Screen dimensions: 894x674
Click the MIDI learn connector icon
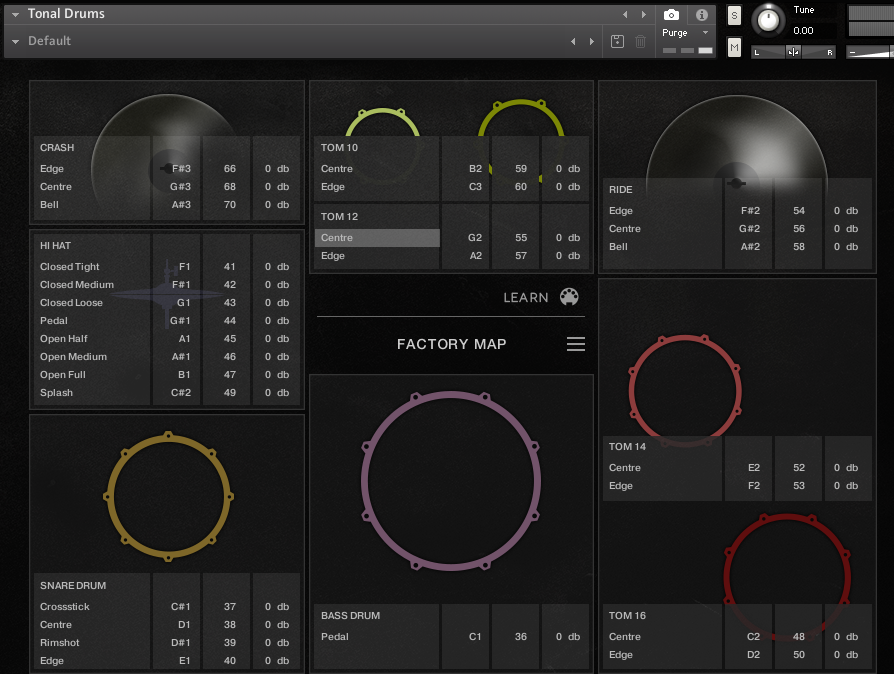569,297
